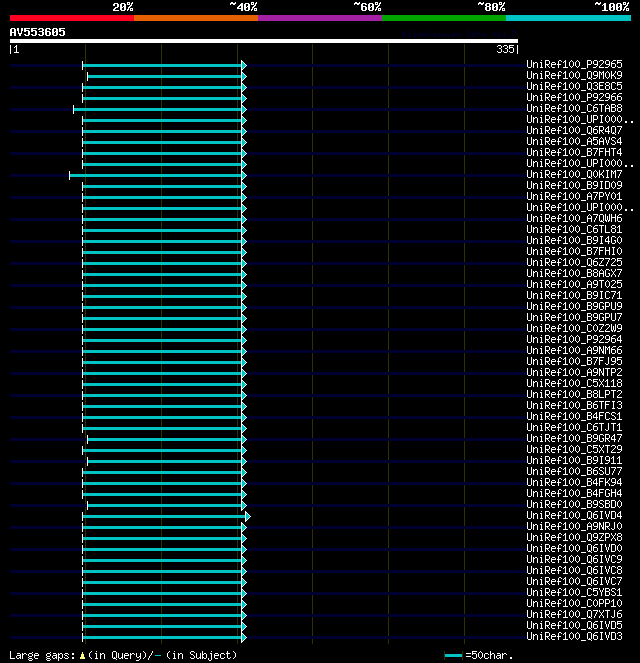
Task: Select the UniRef100_Q6IVC7 label
Action: tap(574, 581)
